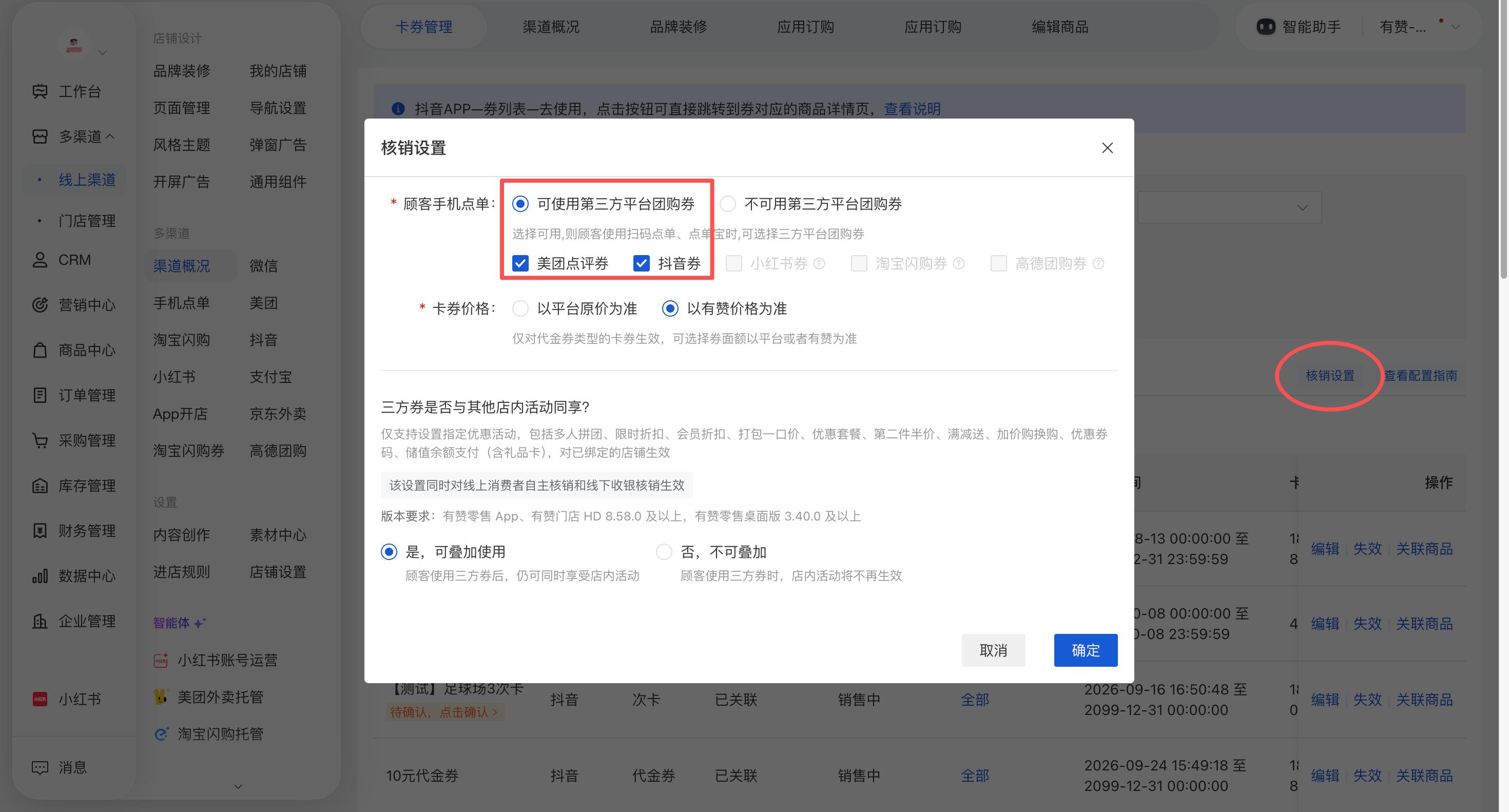Click the 商品中心 bag icon
The image size is (1509, 812).
point(40,350)
